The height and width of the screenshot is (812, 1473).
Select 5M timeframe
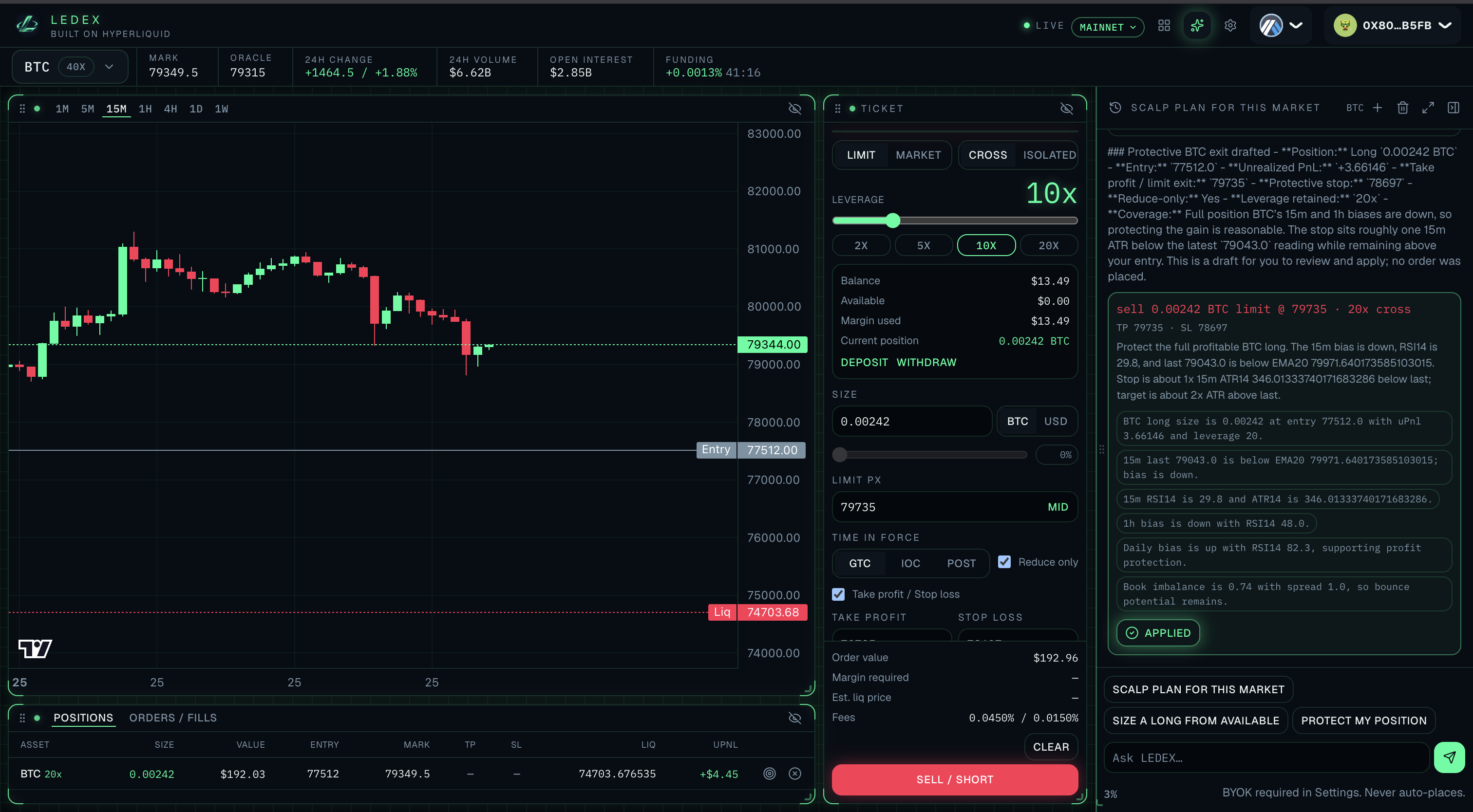(88, 109)
